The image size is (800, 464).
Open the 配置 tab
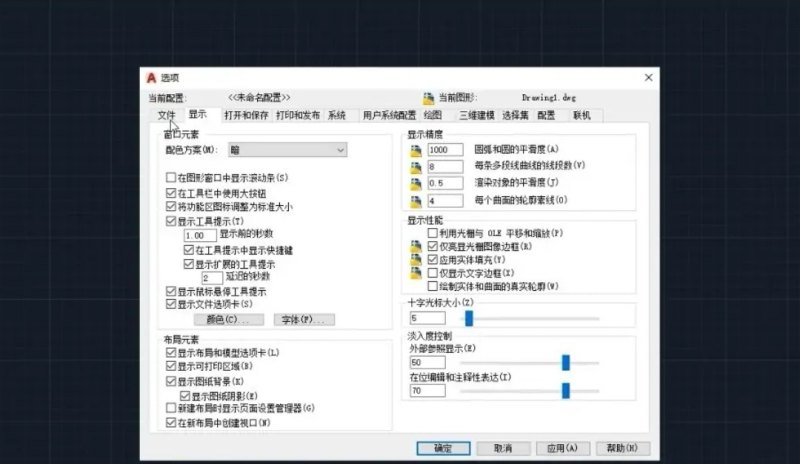(546, 115)
